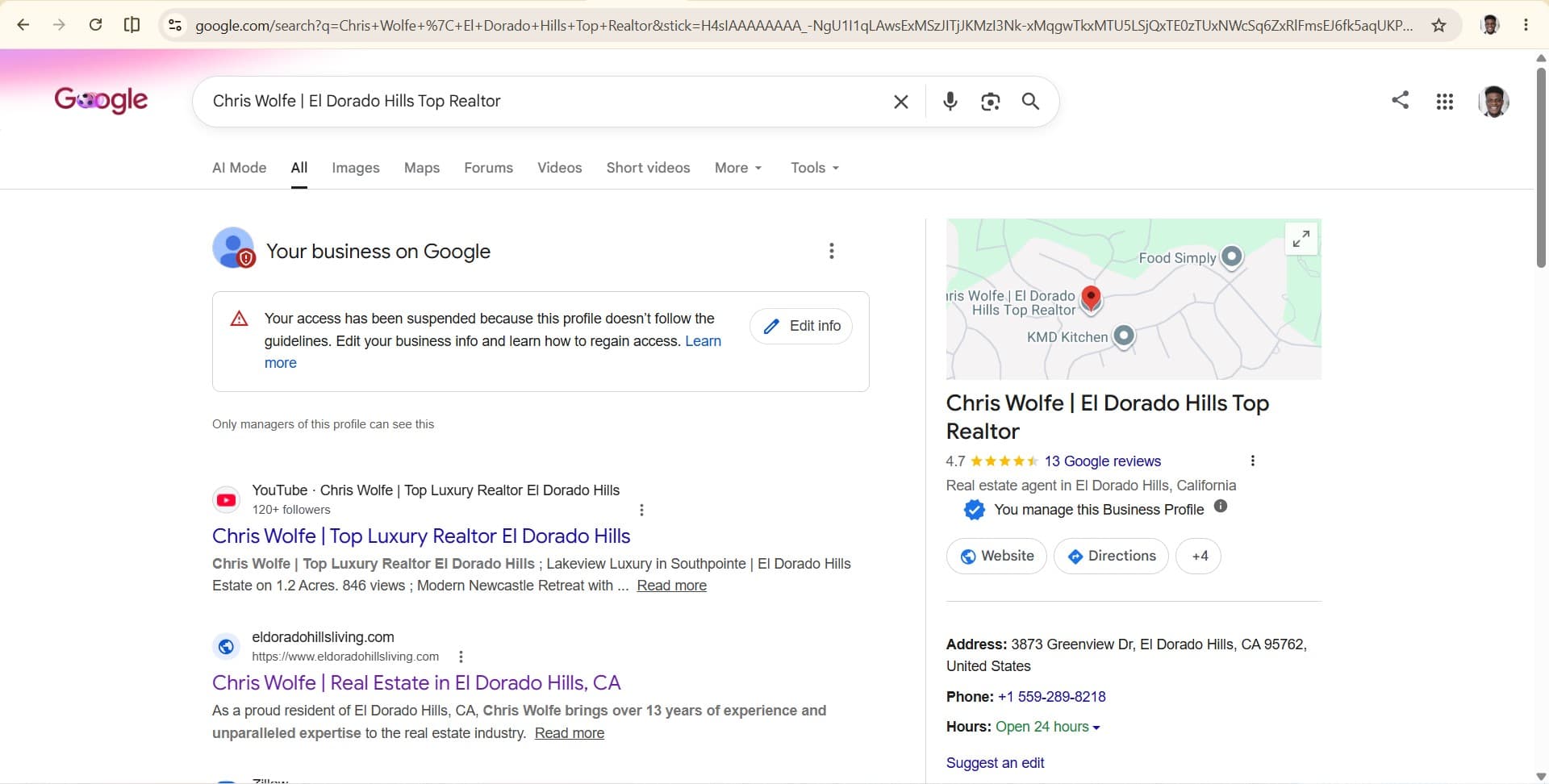This screenshot has height=784, width=1549.
Task: Open the Learn more link about suspension
Action: click(x=703, y=341)
